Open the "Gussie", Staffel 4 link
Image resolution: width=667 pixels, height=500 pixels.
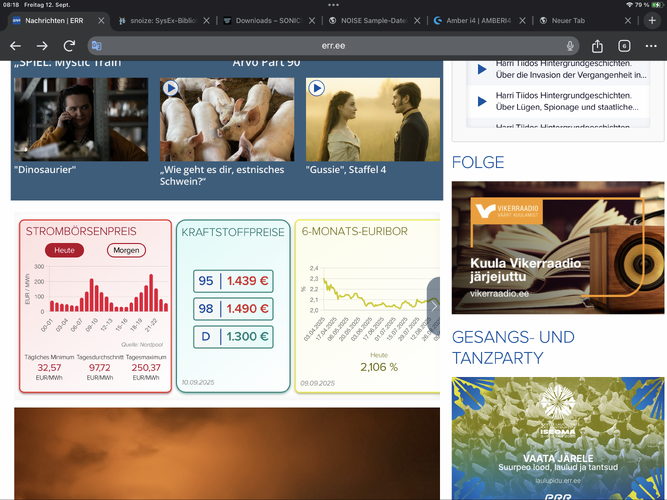pos(345,170)
